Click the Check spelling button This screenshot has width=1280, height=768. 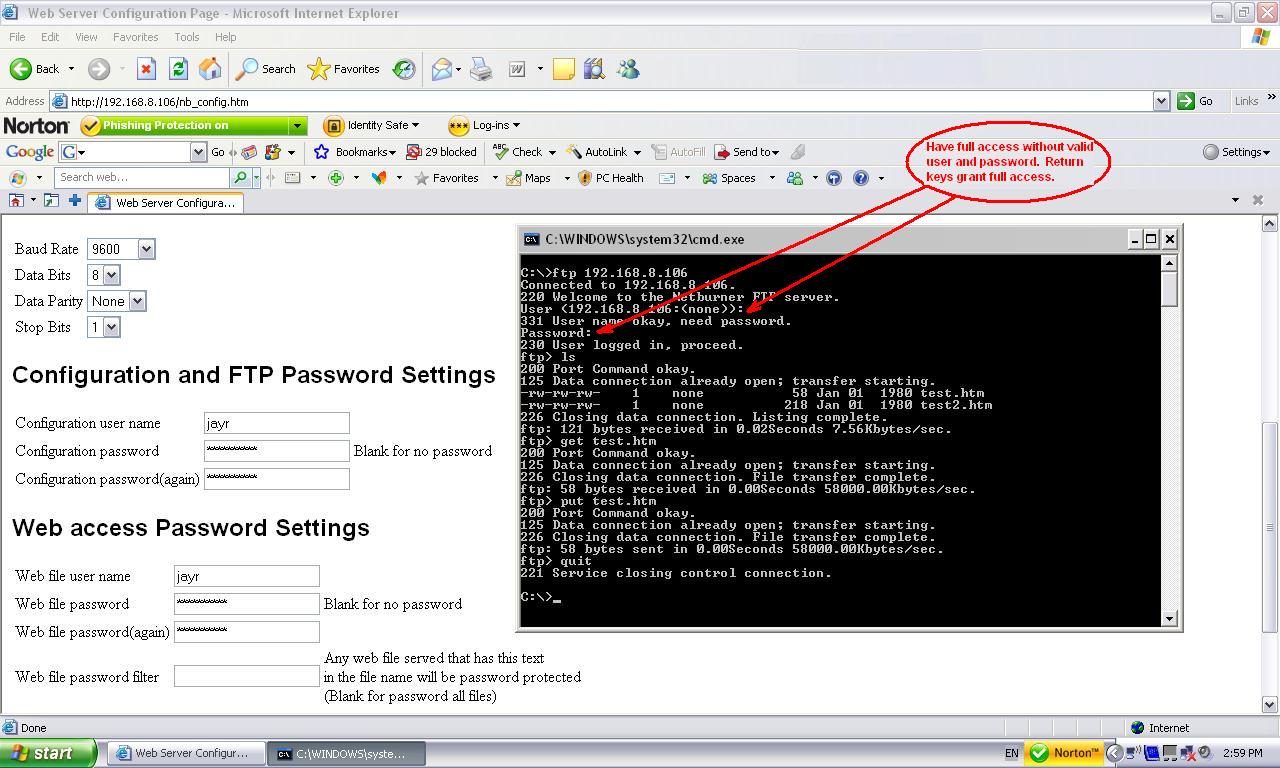tap(518, 152)
